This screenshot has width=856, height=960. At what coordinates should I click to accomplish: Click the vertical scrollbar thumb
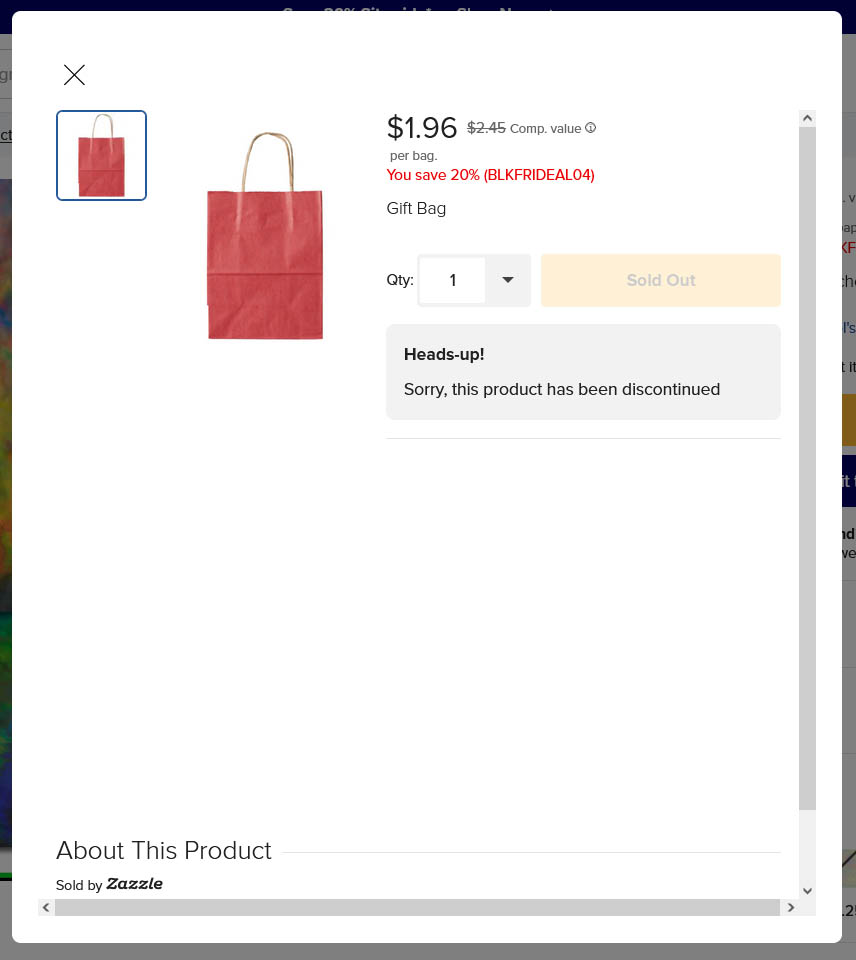click(807, 468)
